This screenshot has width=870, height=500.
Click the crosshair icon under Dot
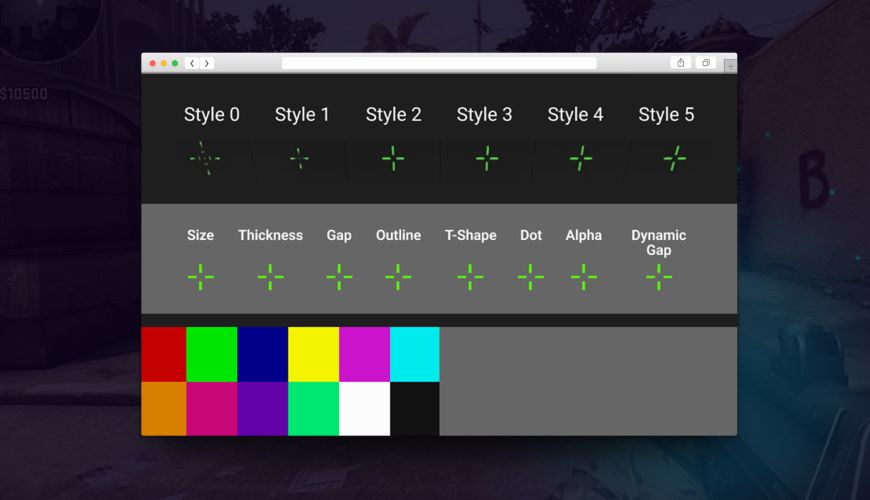pos(530,277)
